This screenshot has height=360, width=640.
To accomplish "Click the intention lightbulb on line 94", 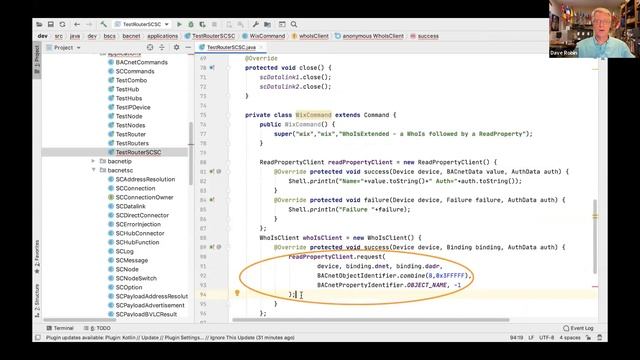I will point(237,293).
